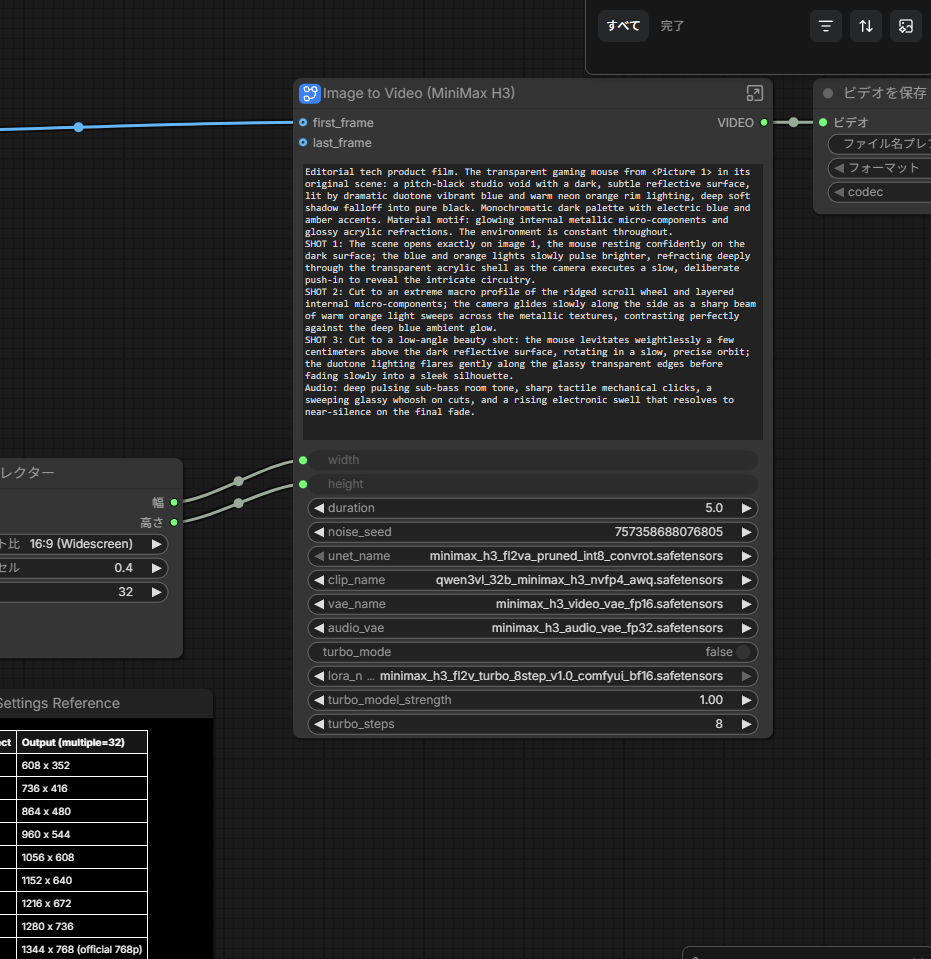This screenshot has height=959, width=931.
Task: Open the codec dropdown
Action: pyautogui.click(x=879, y=192)
